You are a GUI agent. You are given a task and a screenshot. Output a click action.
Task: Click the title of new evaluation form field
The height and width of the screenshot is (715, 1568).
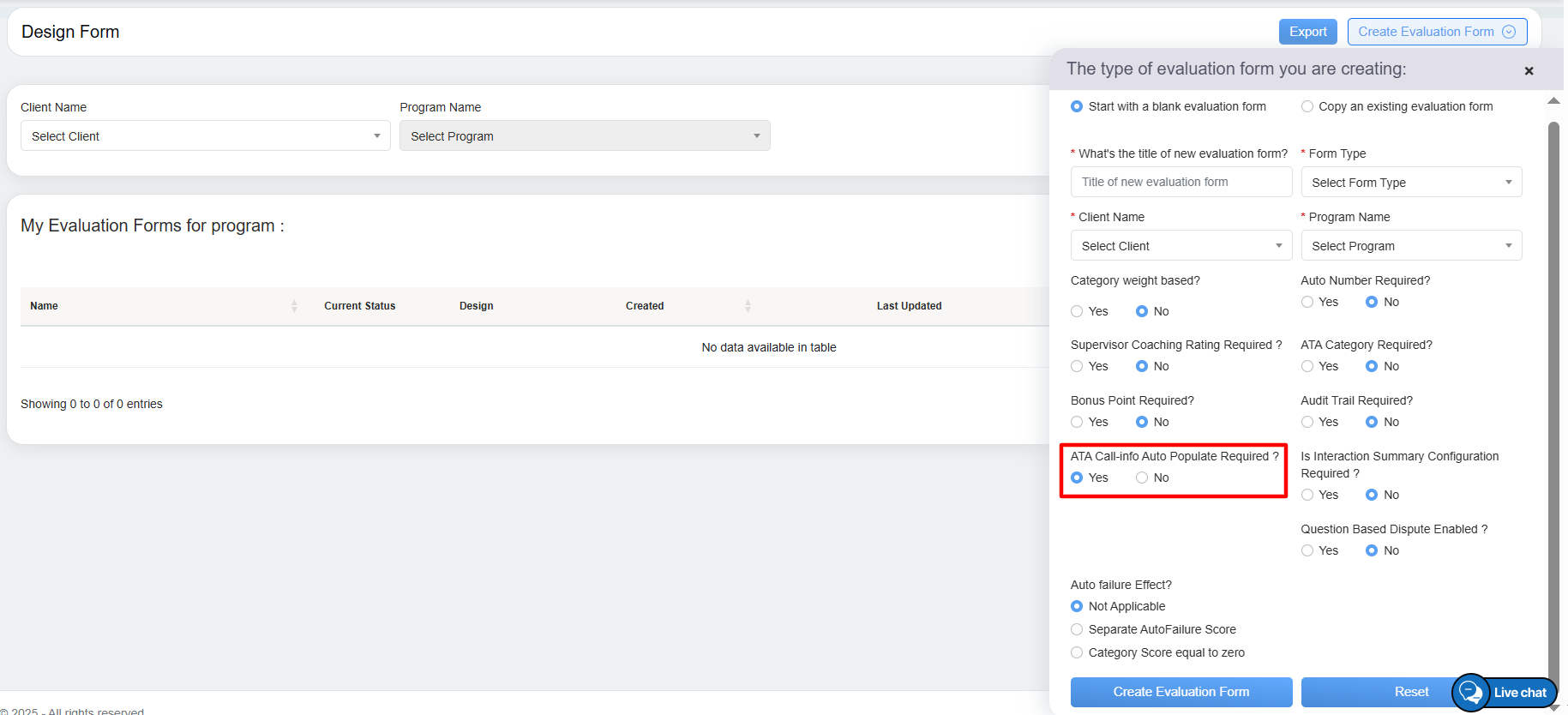click(x=1181, y=183)
